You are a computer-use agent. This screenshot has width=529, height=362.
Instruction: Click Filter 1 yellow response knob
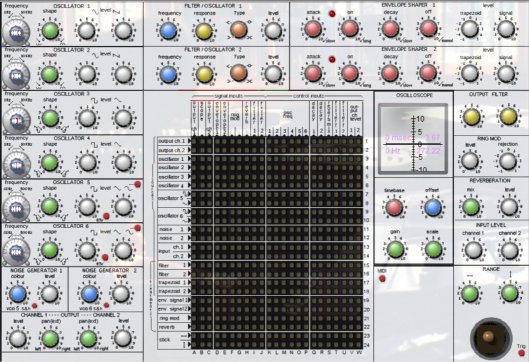tap(204, 31)
